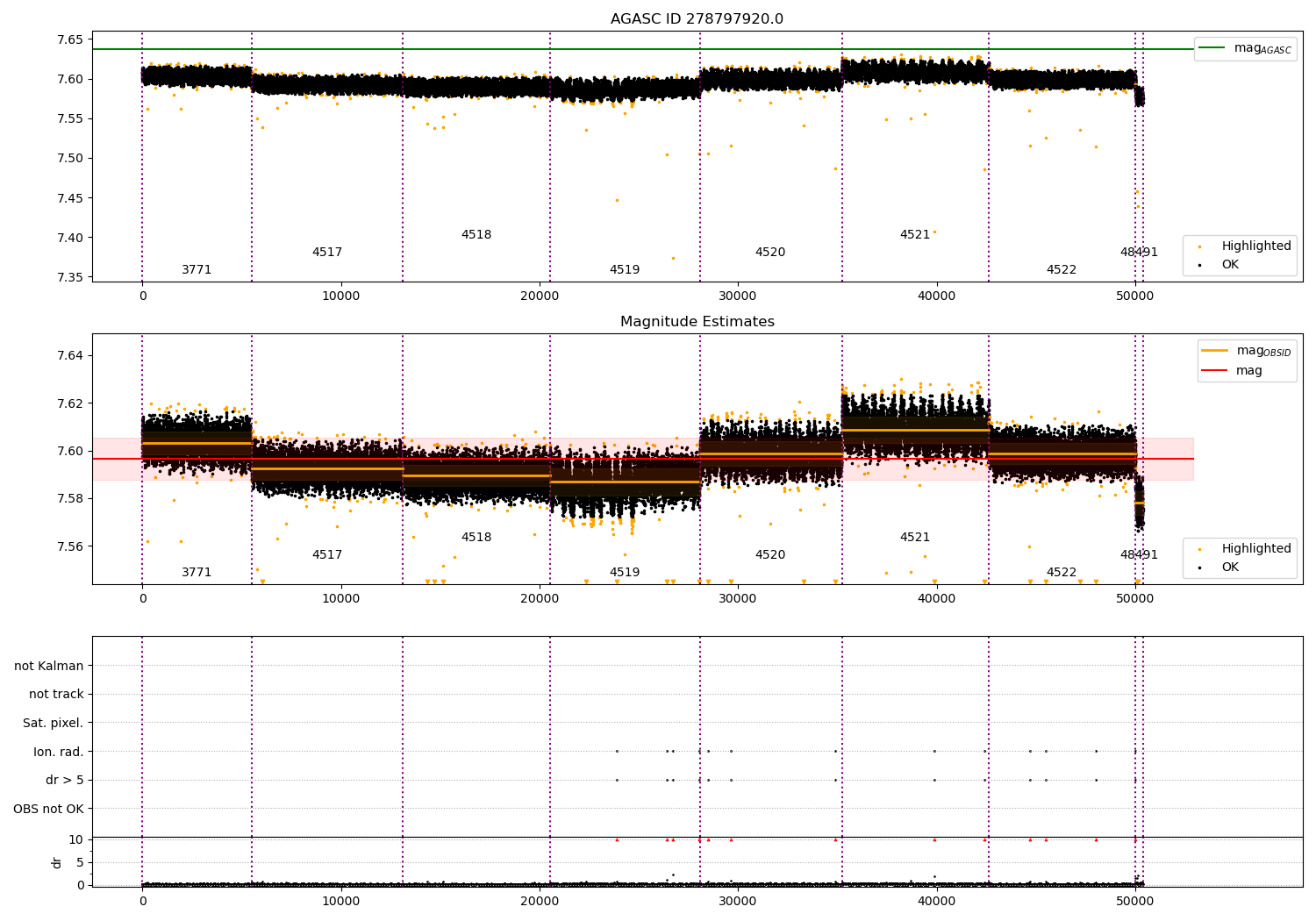This screenshot has height=921, width=1316.
Task: Click OBSID label 4520 in the top plot
Action: click(x=770, y=253)
